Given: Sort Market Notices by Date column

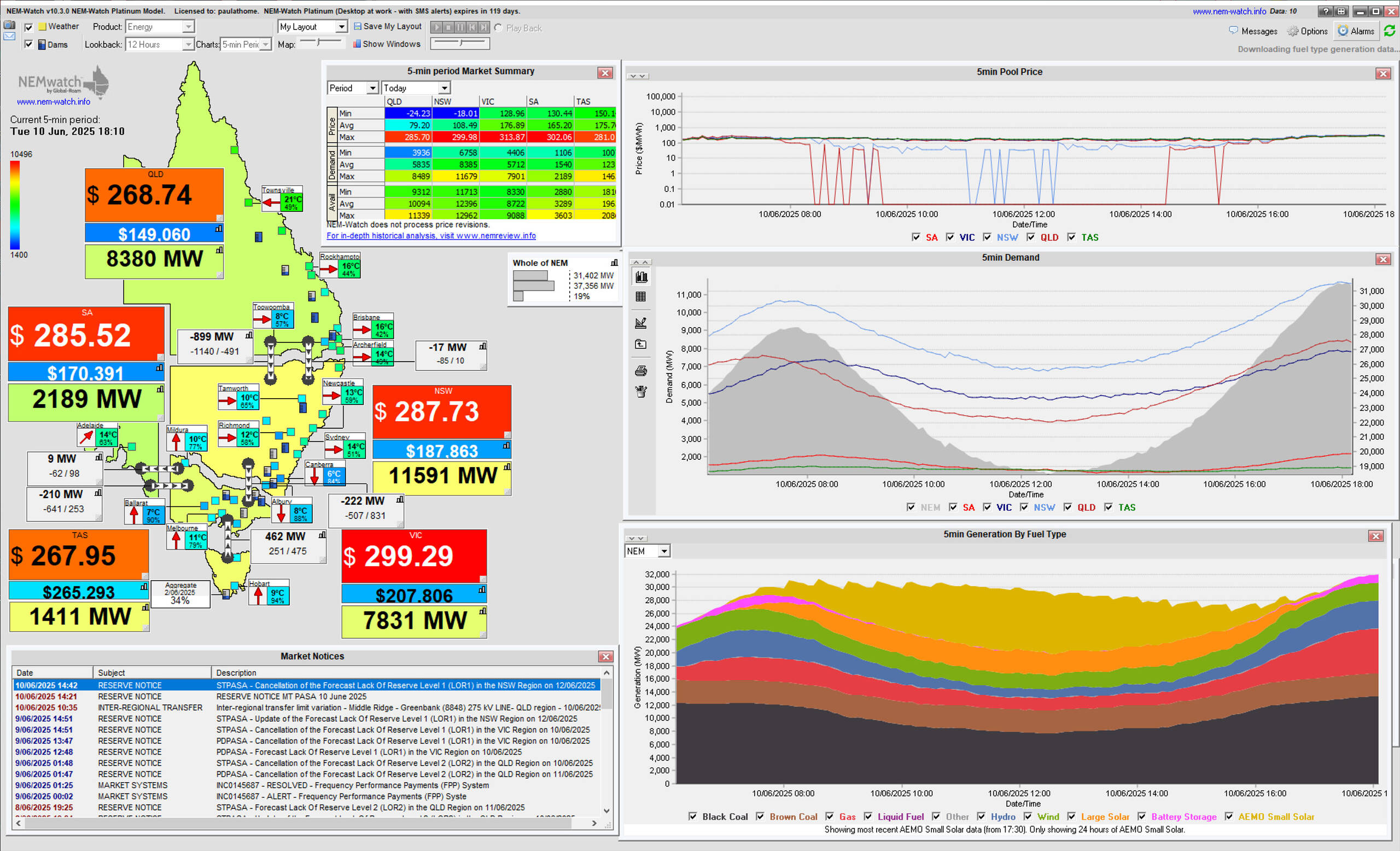Looking at the screenshot, I should (x=53, y=673).
